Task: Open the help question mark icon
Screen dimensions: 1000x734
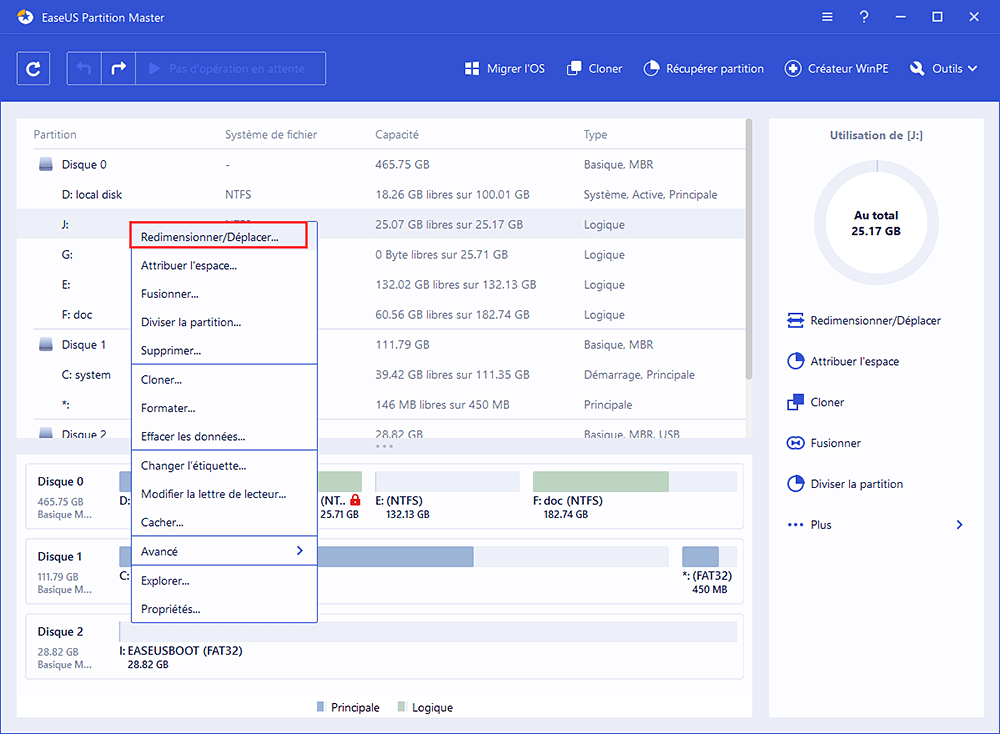Action: [x=864, y=17]
